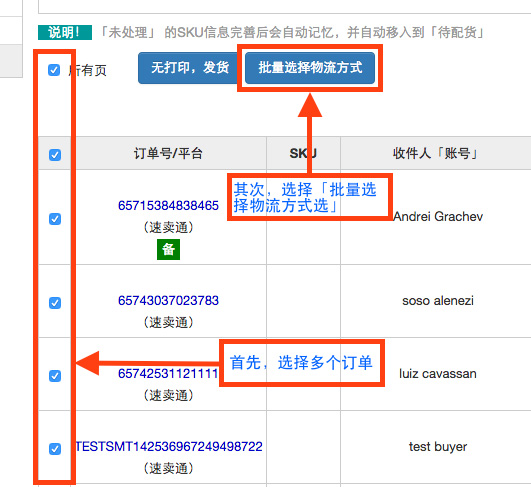Toggle the select-all checkbox in table header

click(x=55, y=155)
